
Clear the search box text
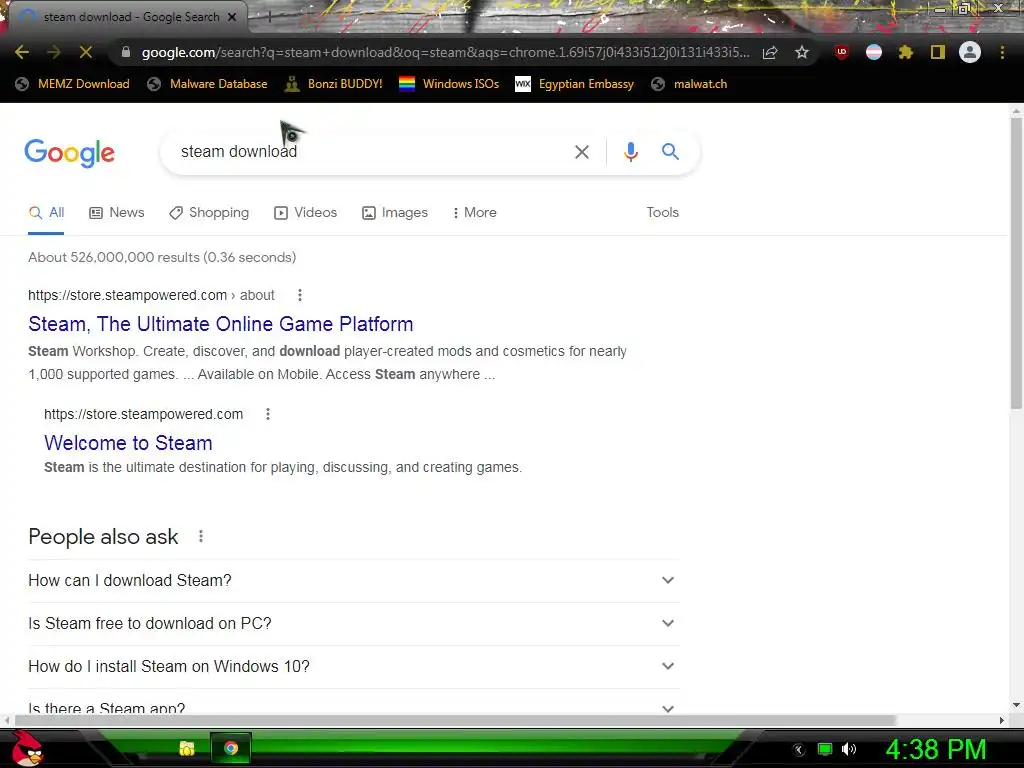pyautogui.click(x=582, y=152)
